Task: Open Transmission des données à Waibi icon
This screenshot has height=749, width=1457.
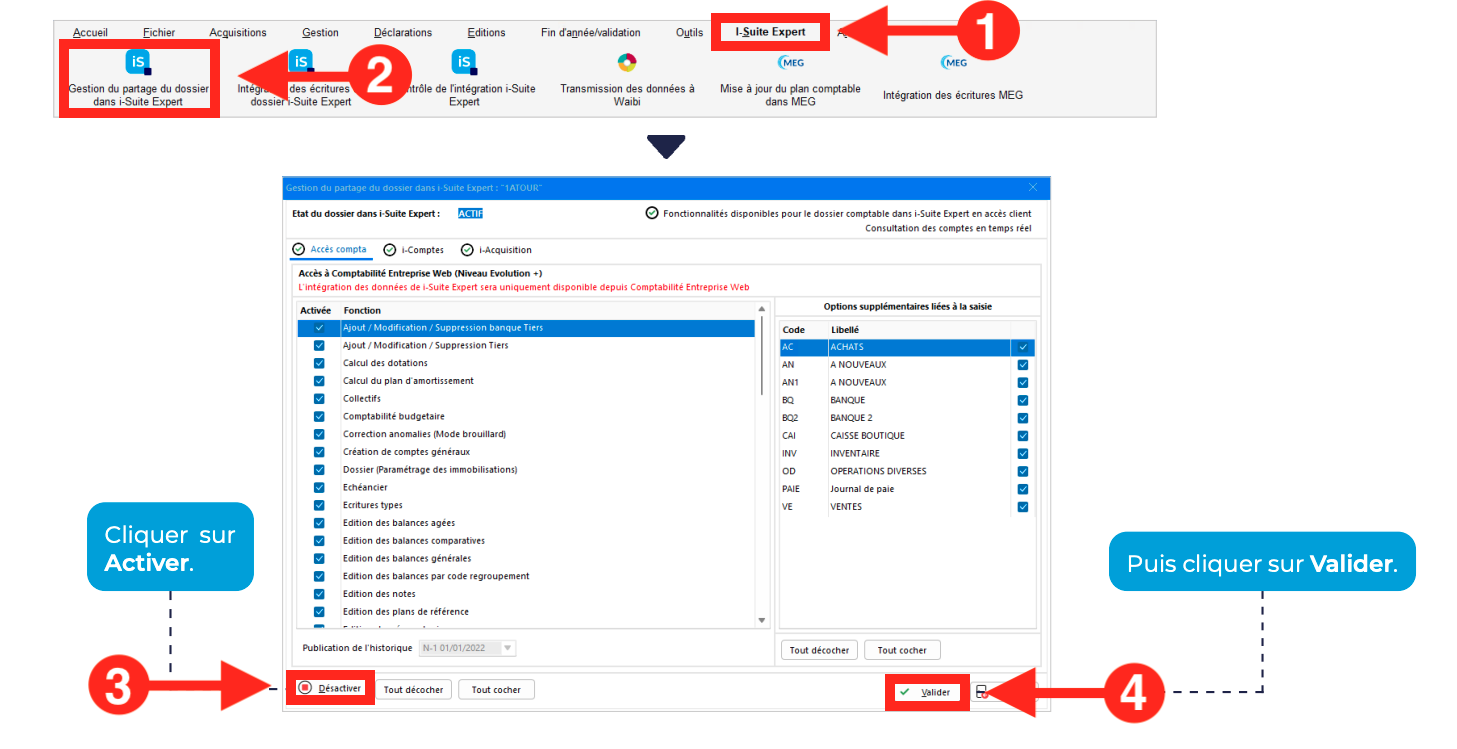Action: pos(627,62)
